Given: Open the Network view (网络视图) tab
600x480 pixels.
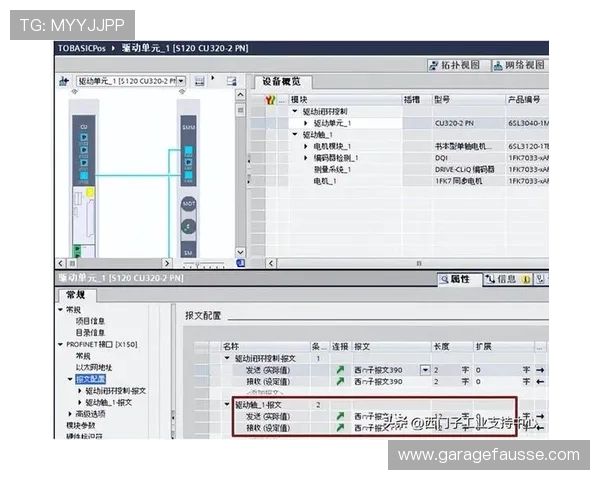Looking at the screenshot, I should (520, 65).
